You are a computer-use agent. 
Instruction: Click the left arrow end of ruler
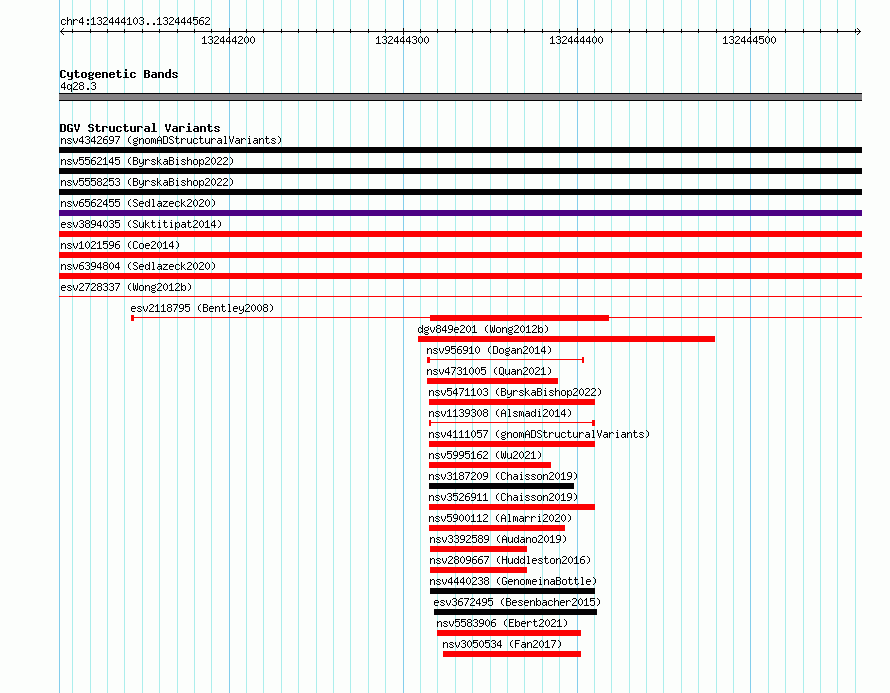[x=62, y=31]
